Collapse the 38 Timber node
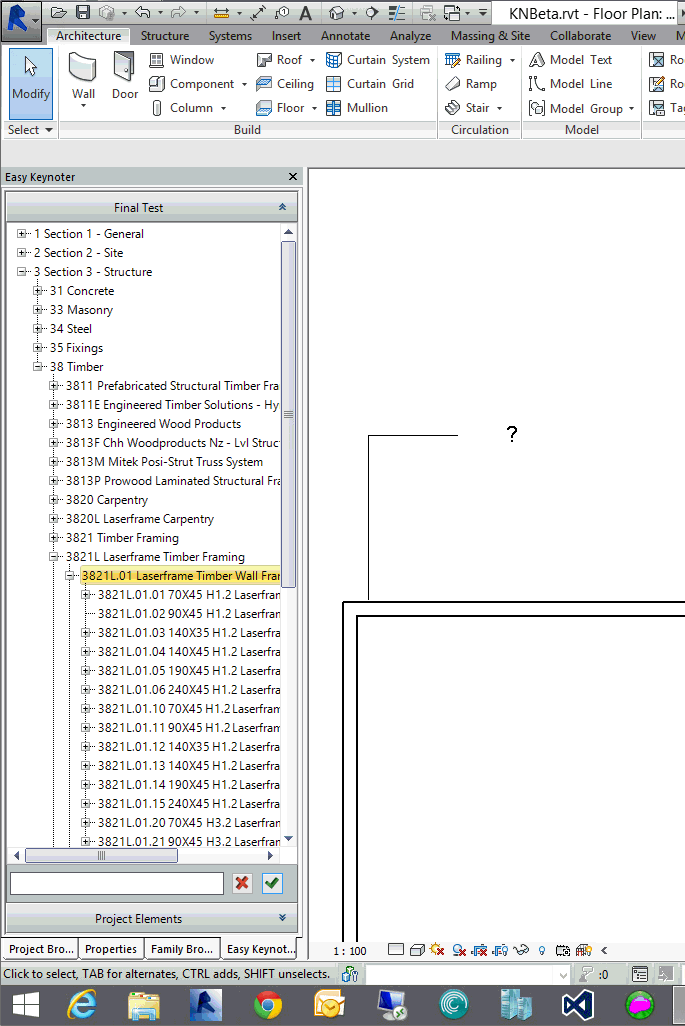Viewport: 685px width, 1026px height. tap(38, 366)
